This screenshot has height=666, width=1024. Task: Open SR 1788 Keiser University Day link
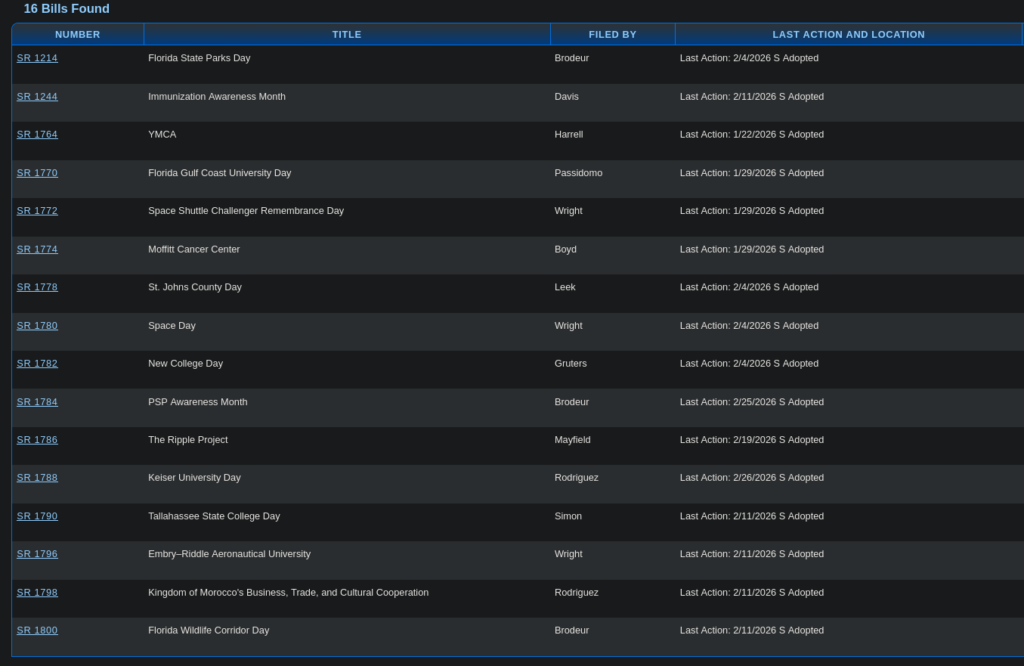[37, 477]
